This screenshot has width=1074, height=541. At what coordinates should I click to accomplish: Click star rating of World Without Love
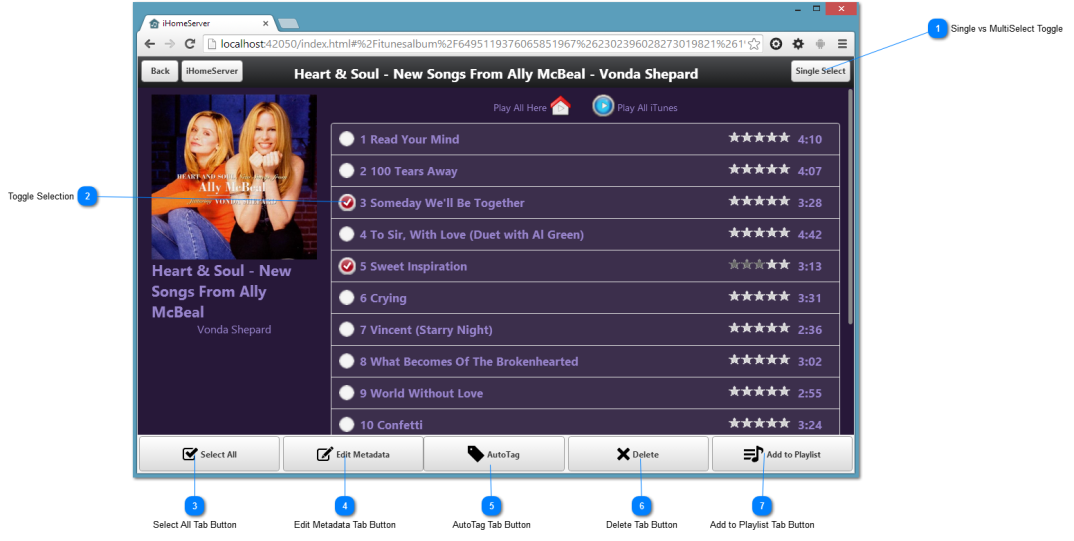pyautogui.click(x=759, y=391)
